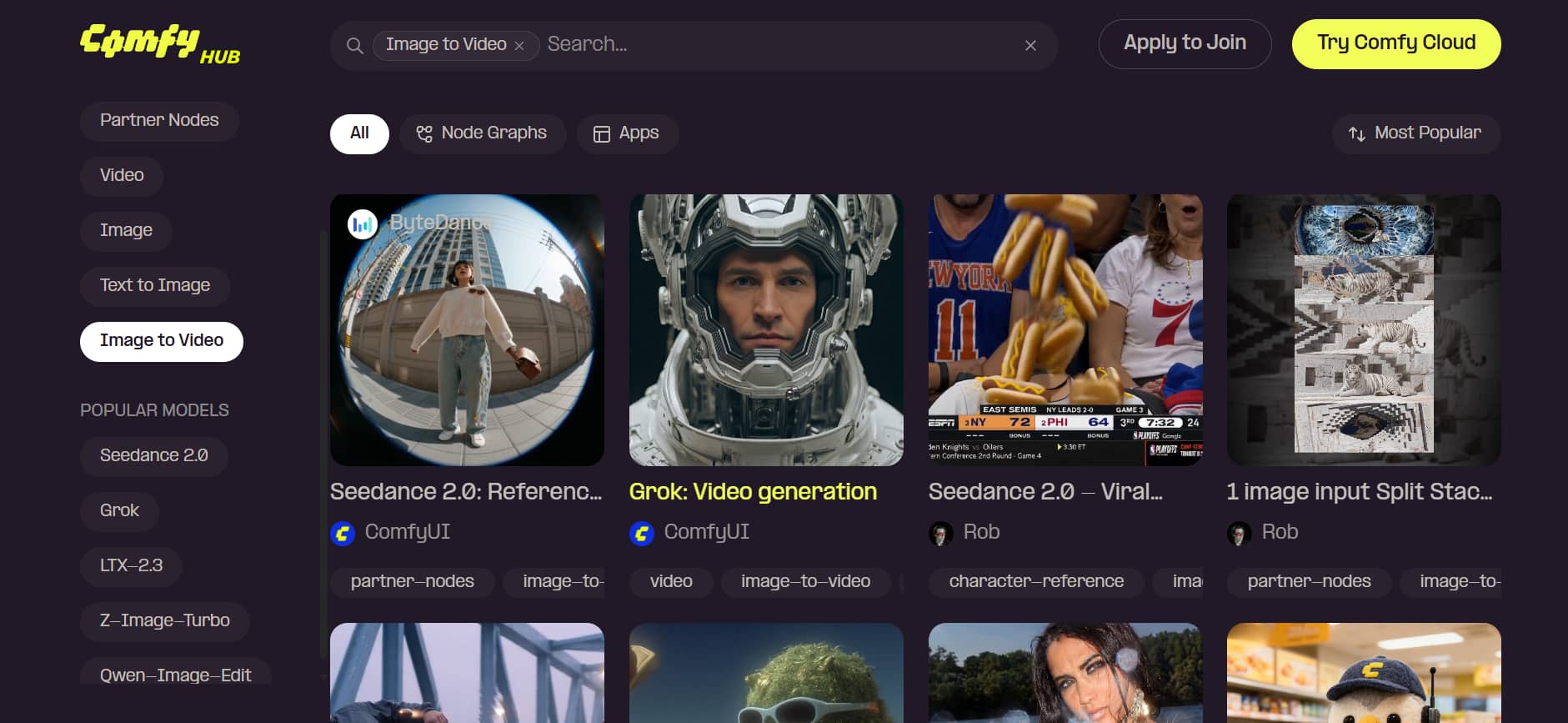Open the plush mascot with cap thumbnail
1568x723 pixels.
click(x=1364, y=673)
